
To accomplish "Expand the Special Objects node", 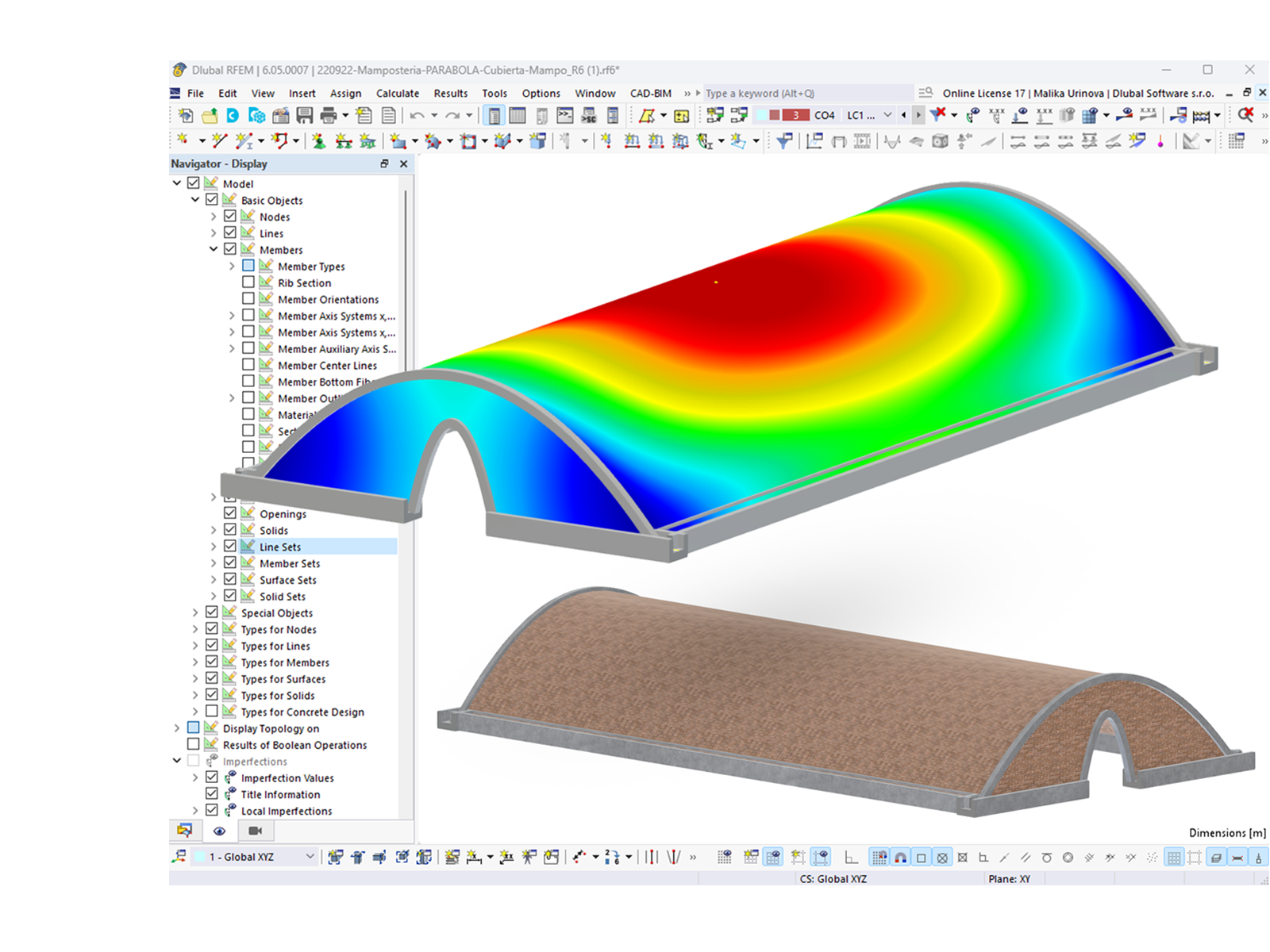I will (x=195, y=612).
